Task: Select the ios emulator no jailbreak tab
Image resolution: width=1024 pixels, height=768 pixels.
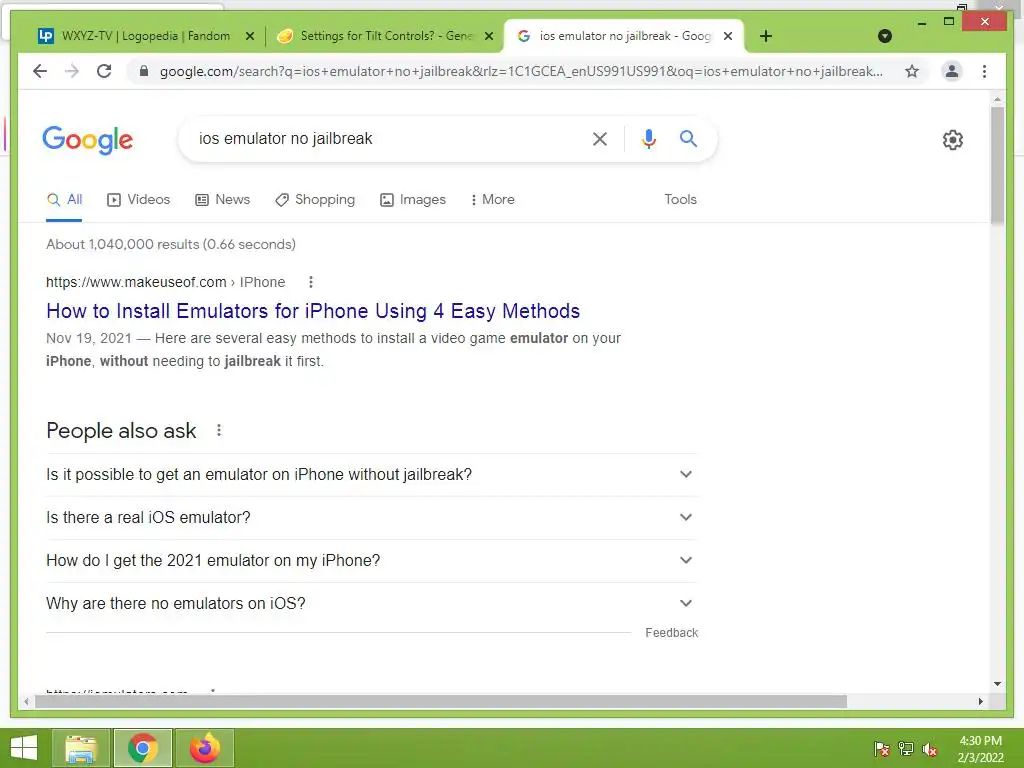Action: [625, 36]
